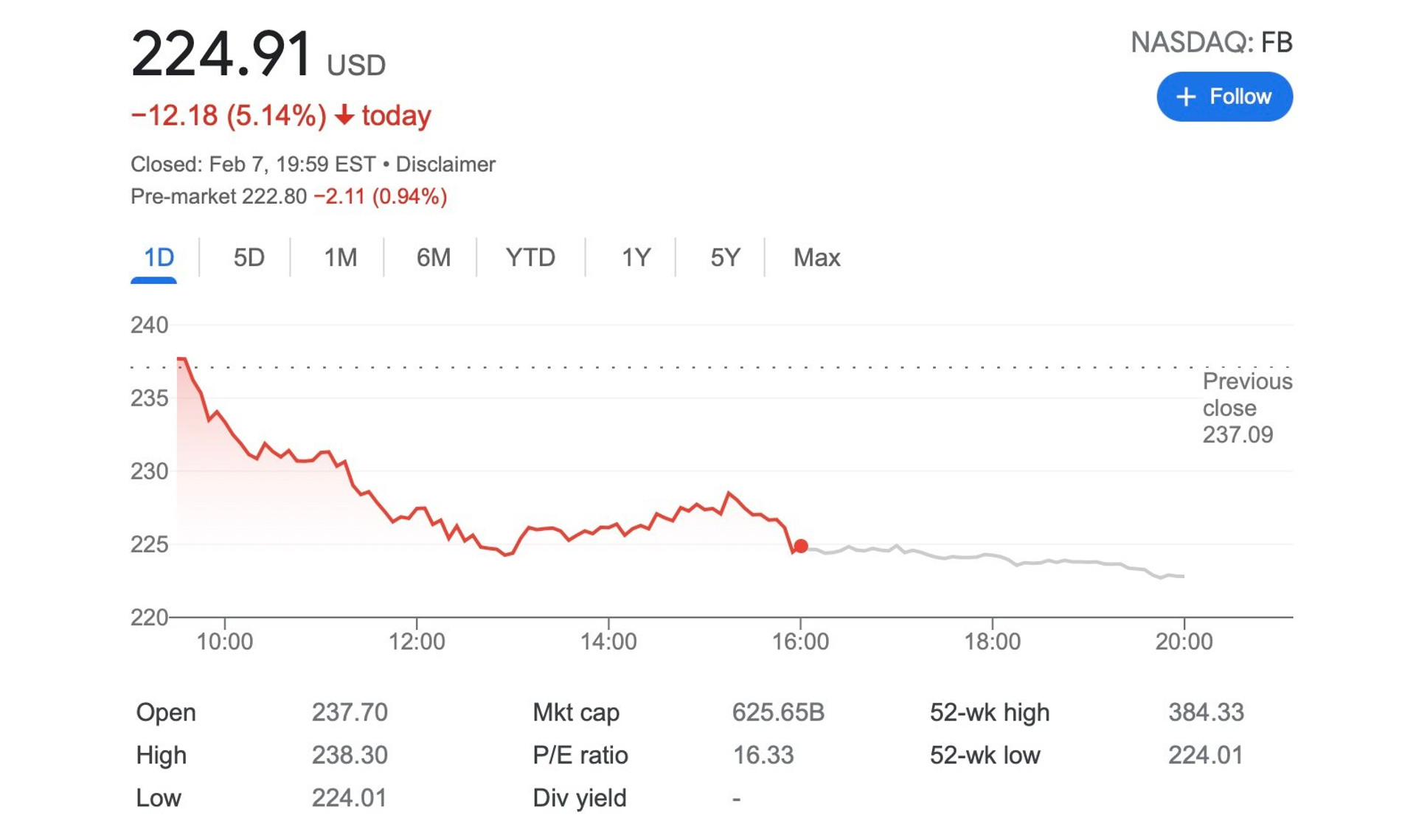Select the YTD range tab

pos(530,257)
